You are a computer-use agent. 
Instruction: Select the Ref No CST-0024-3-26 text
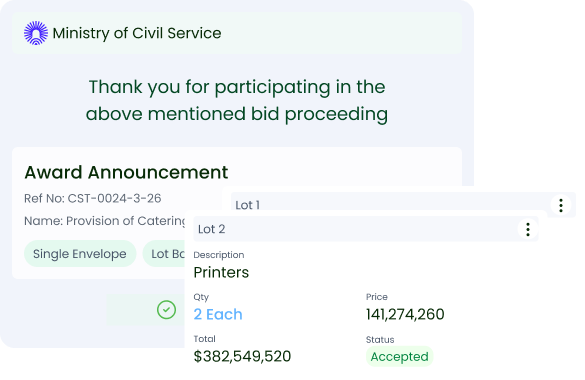click(93, 198)
